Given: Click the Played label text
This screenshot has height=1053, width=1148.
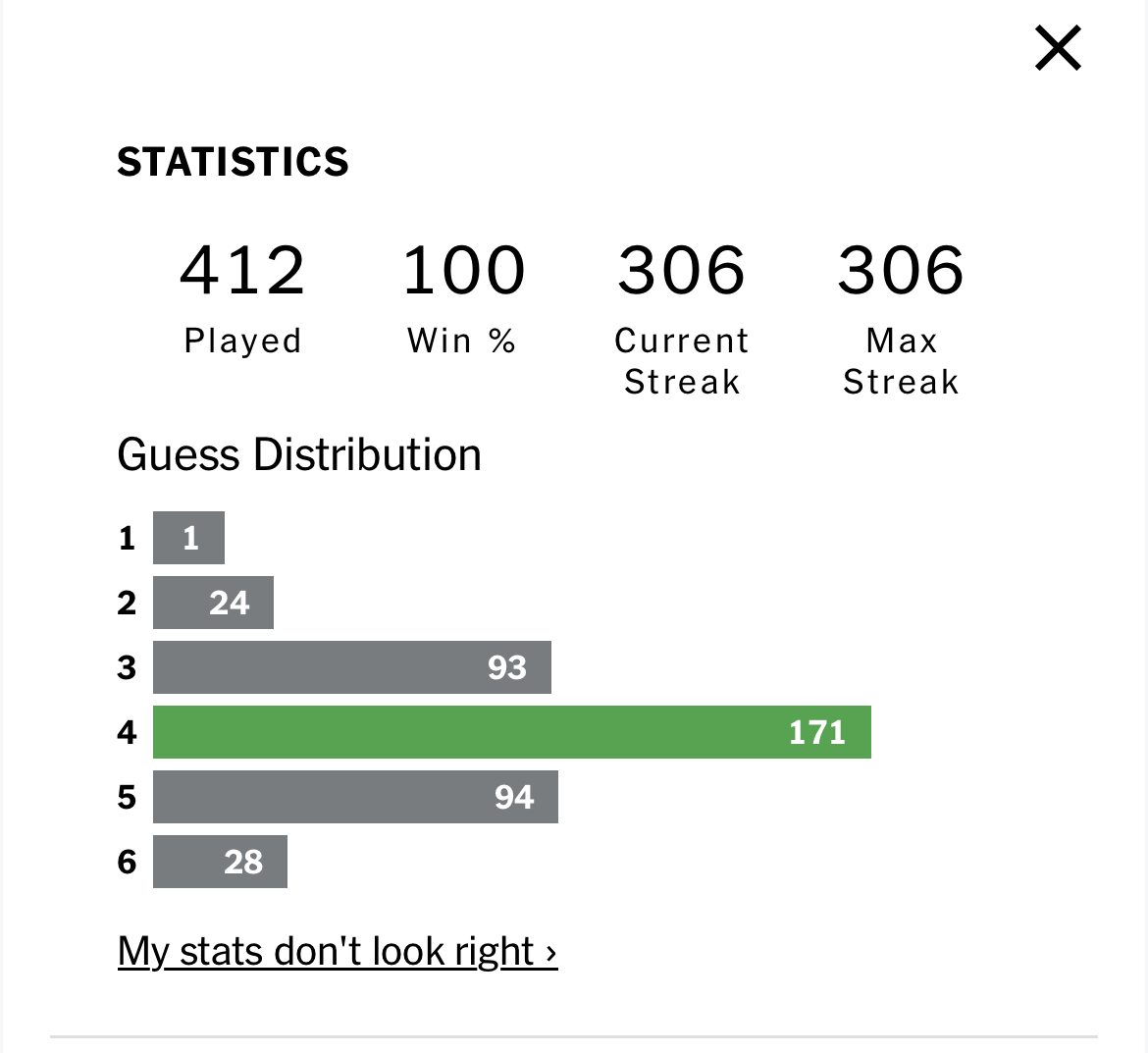Looking at the screenshot, I should [x=242, y=342].
